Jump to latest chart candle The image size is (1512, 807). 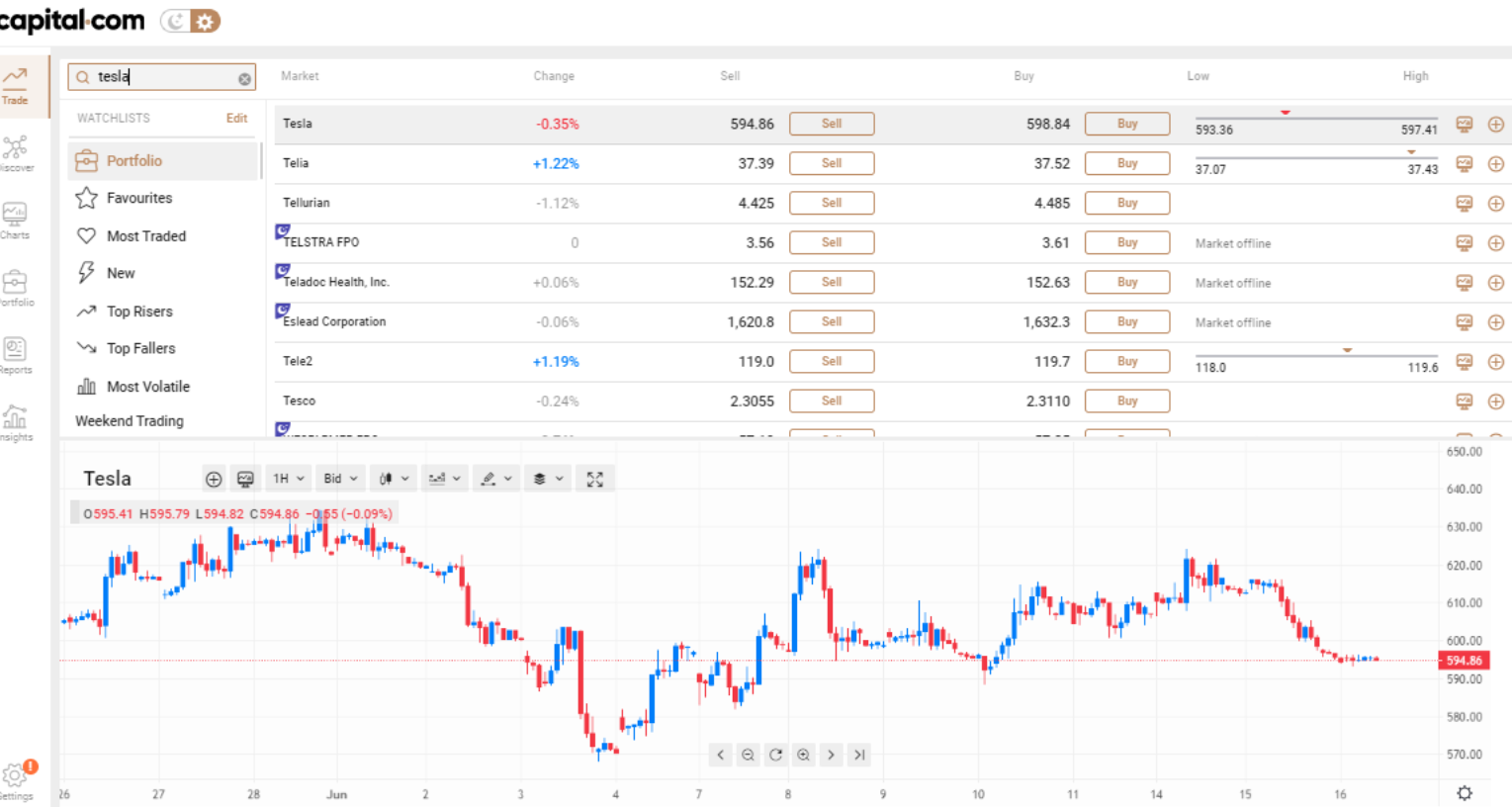coord(859,755)
